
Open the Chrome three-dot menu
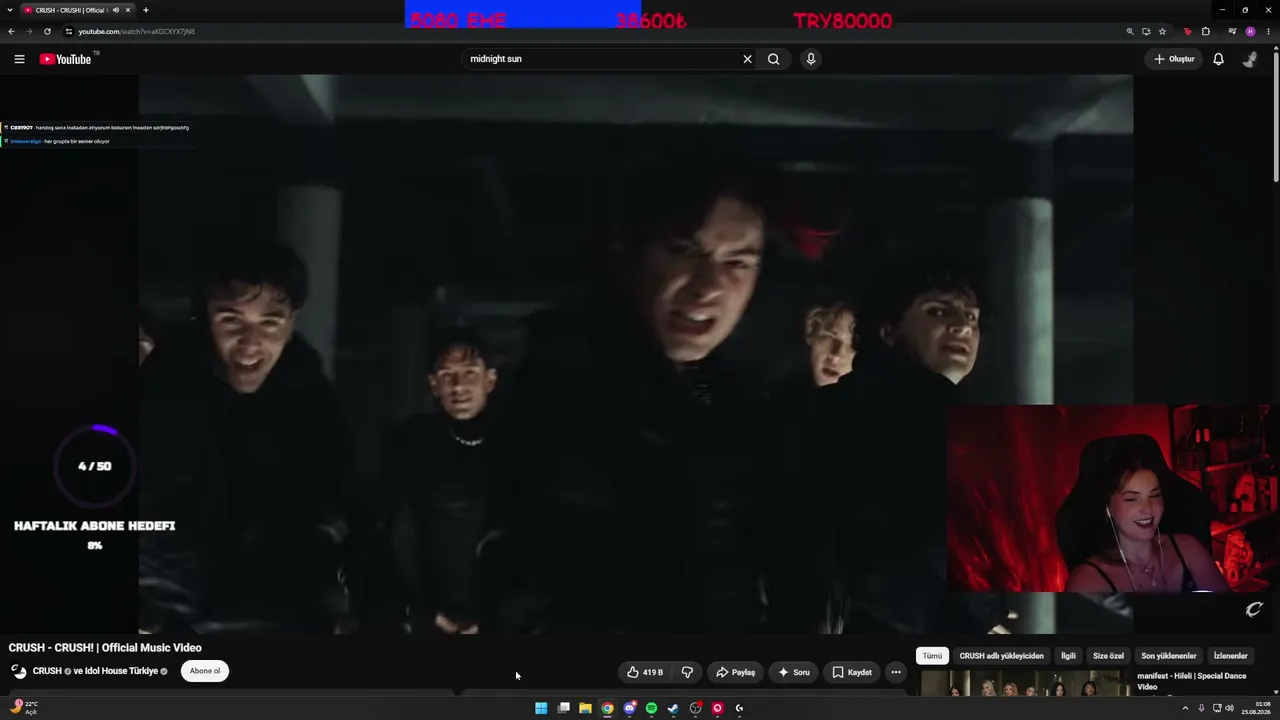1268,31
